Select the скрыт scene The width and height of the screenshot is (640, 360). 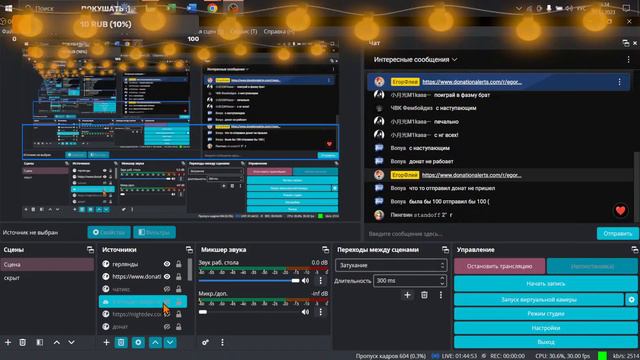47,278
